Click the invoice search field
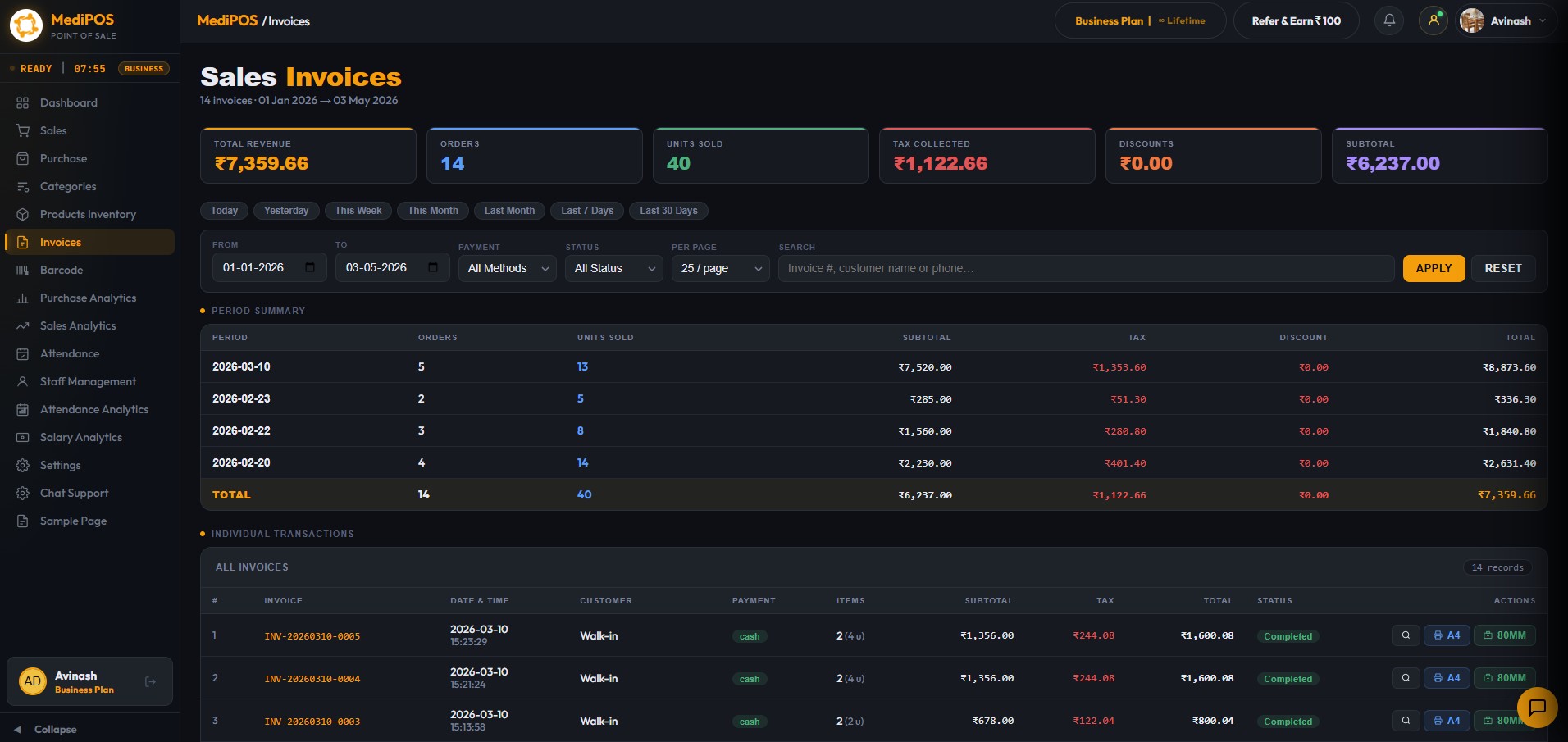 [1087, 268]
